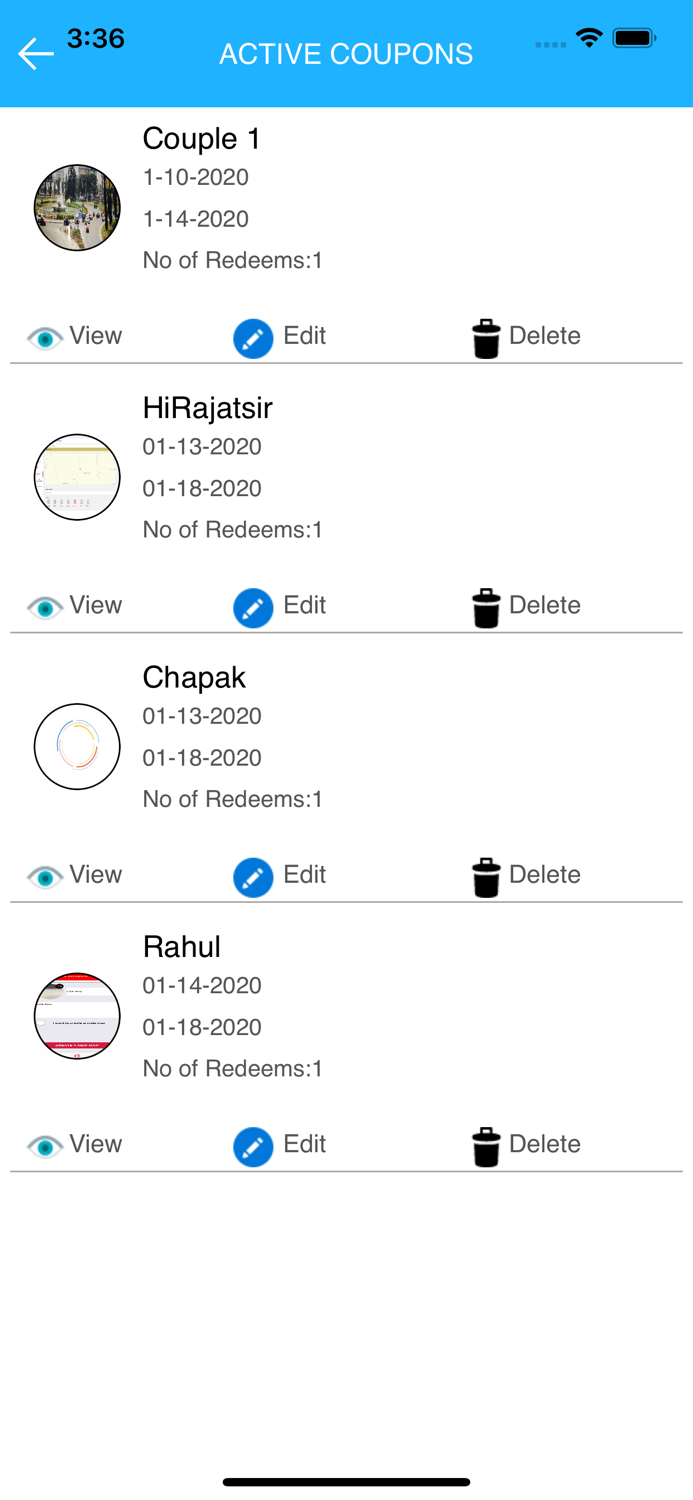This screenshot has width=693, height=1500.
Task: Toggle visibility of the HiRajatsir coupon
Action: (44, 607)
